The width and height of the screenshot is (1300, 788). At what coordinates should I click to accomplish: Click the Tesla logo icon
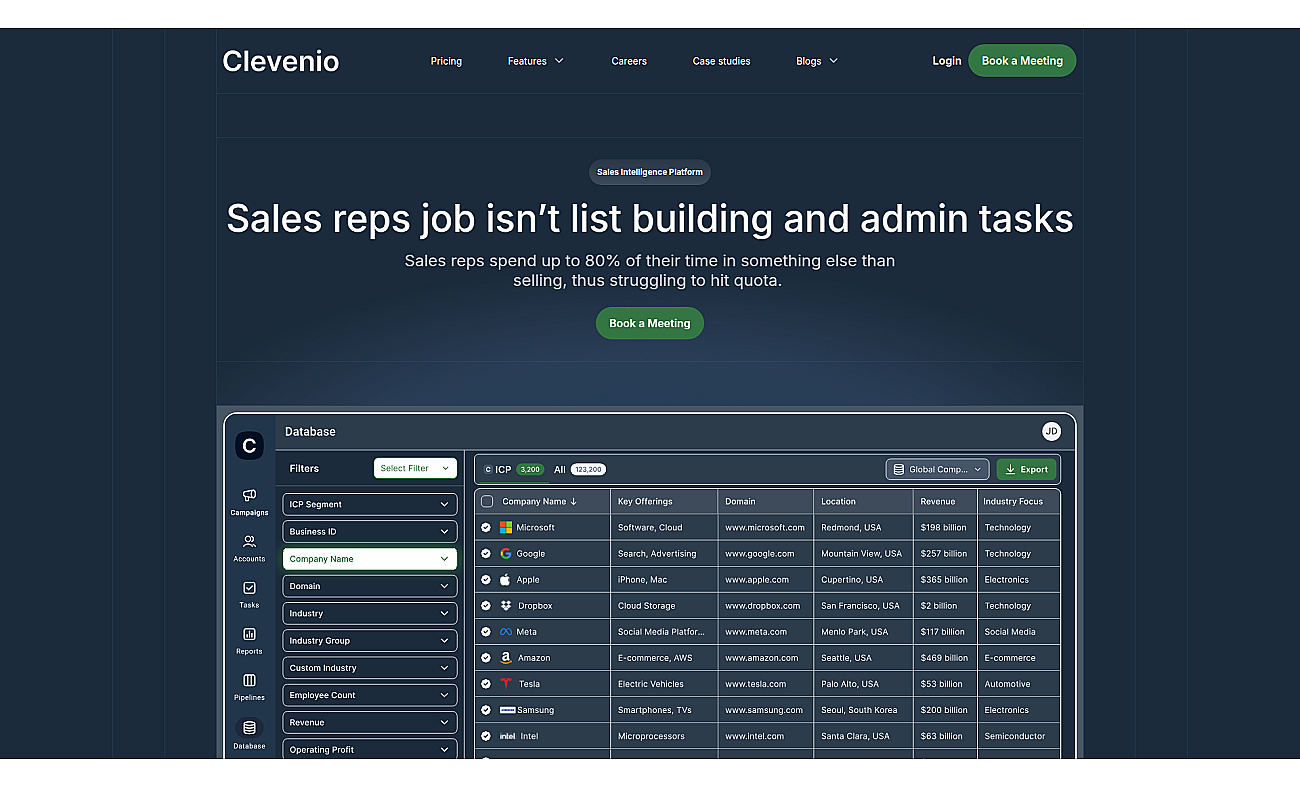(x=506, y=684)
